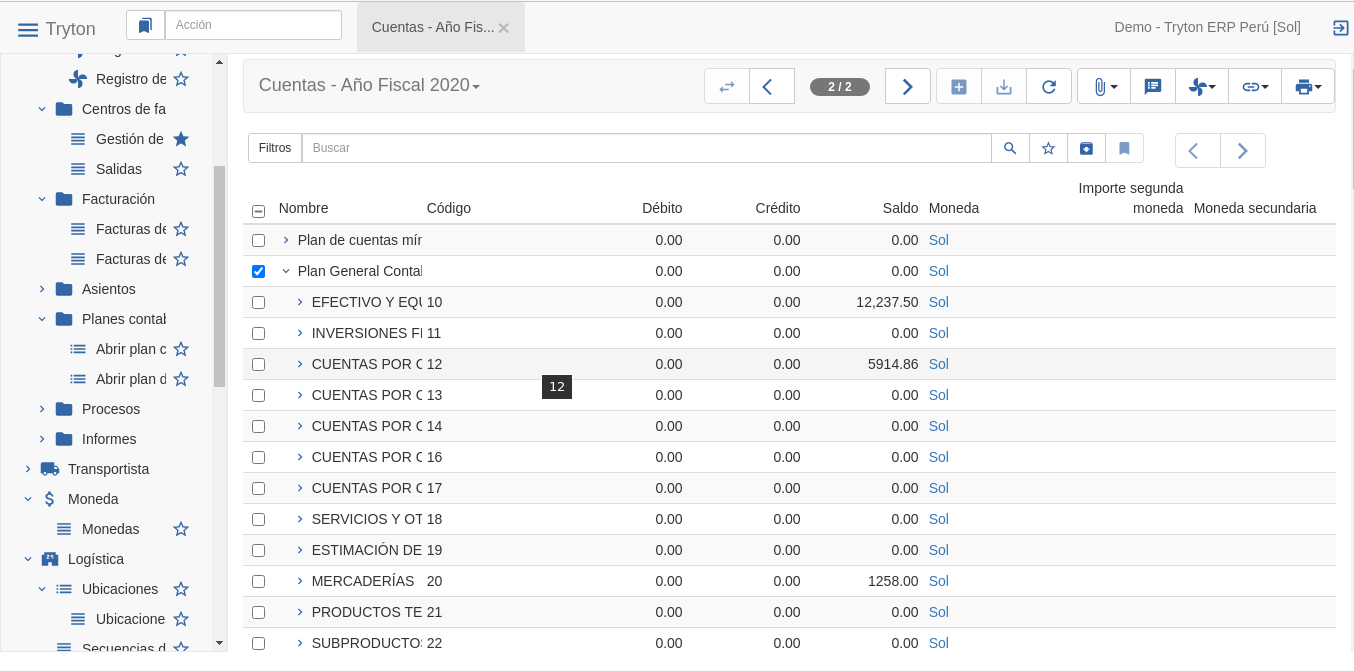Open the Procesos menu item
Viewport: 1354px width, 671px height.
[111, 409]
